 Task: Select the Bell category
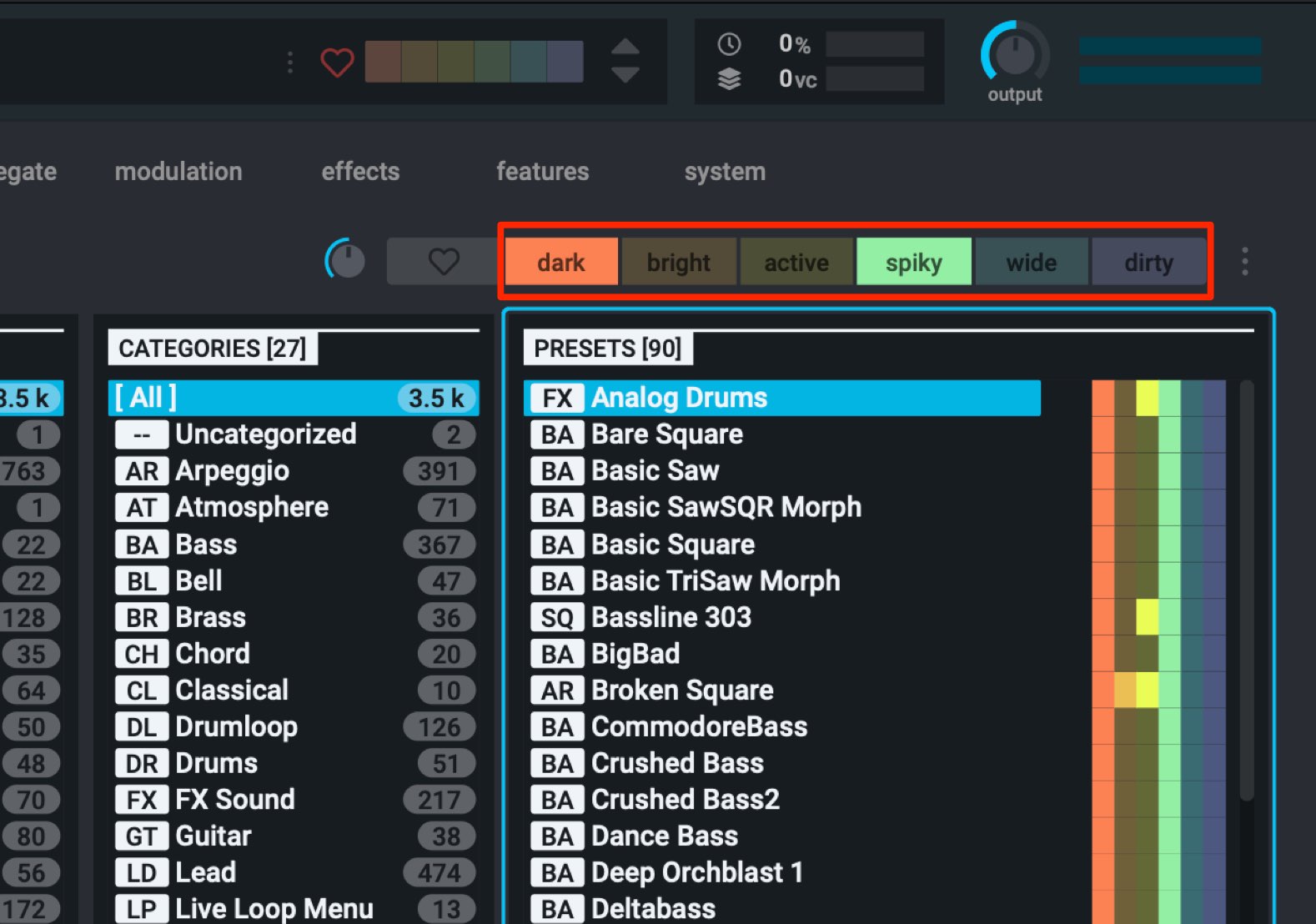294,580
